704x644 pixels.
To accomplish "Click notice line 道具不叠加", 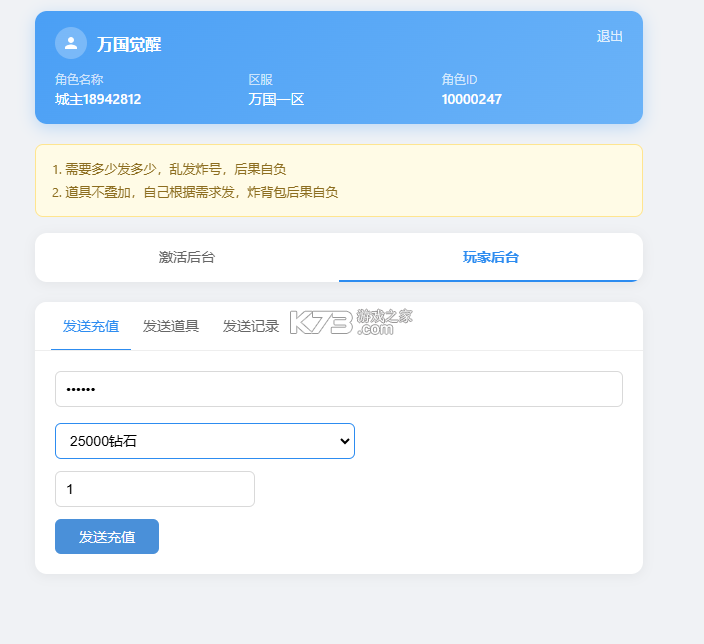I will click(x=195, y=192).
